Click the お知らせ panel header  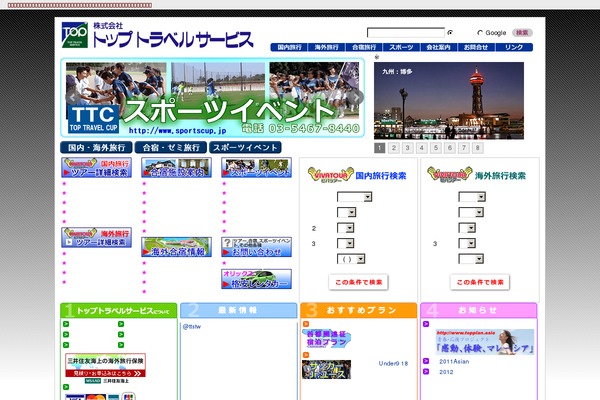point(479,310)
